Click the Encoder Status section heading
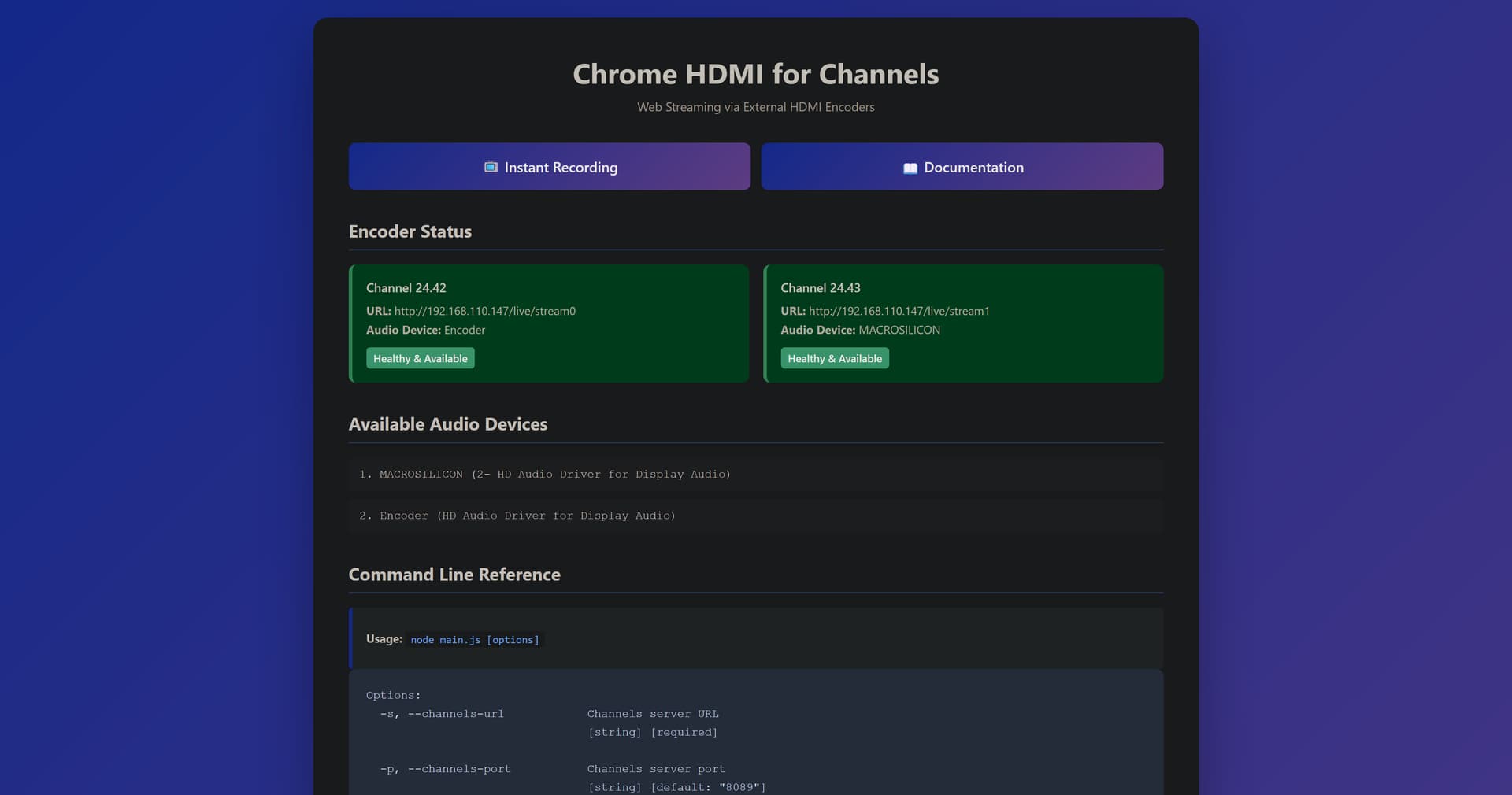Image resolution: width=1512 pixels, height=795 pixels. coord(409,231)
